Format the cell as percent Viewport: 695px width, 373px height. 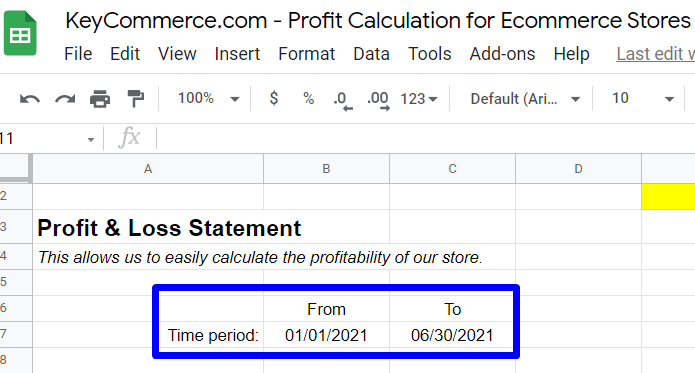[x=308, y=98]
